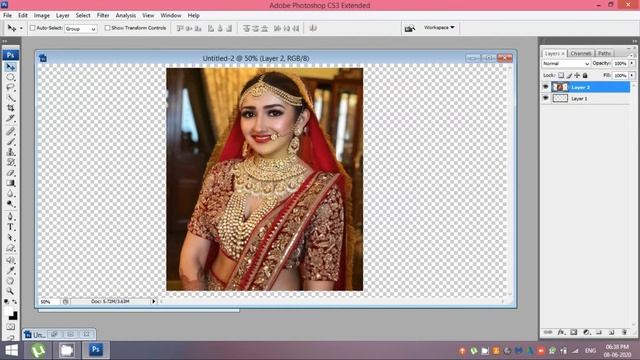Select the Move tool in the toolbox
The width and height of the screenshot is (640, 360).
pyautogui.click(x=11, y=67)
